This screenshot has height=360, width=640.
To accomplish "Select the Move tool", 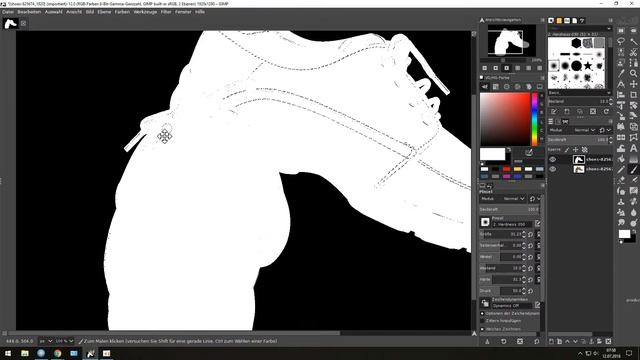I will [633, 84].
